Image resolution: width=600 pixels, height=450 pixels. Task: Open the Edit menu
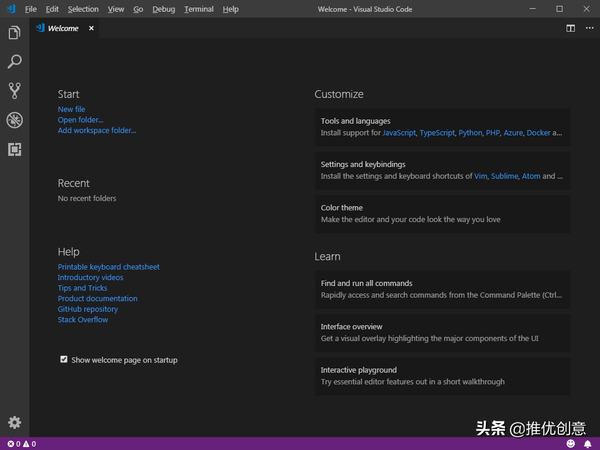pyautogui.click(x=52, y=9)
